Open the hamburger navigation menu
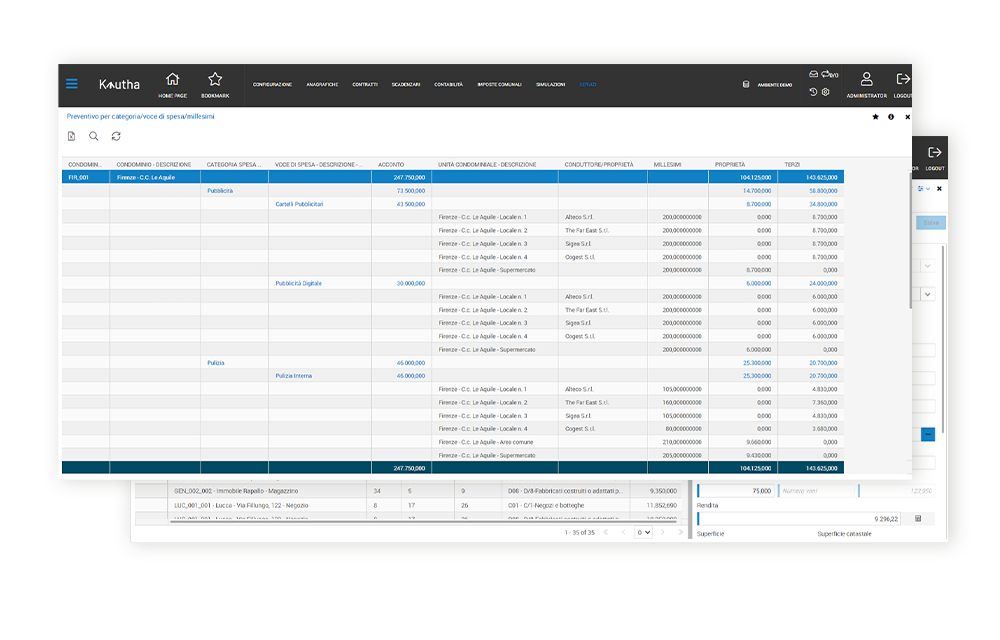The width and height of the screenshot is (1000, 640). tap(71, 84)
